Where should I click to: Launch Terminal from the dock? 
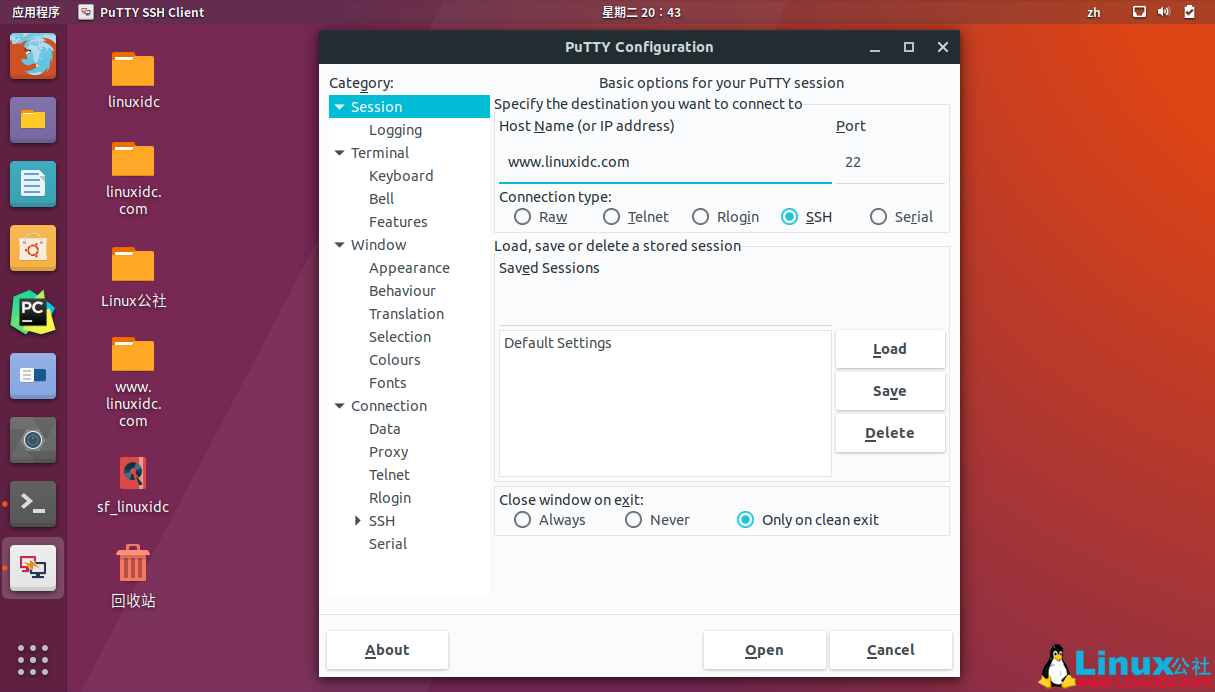point(33,504)
